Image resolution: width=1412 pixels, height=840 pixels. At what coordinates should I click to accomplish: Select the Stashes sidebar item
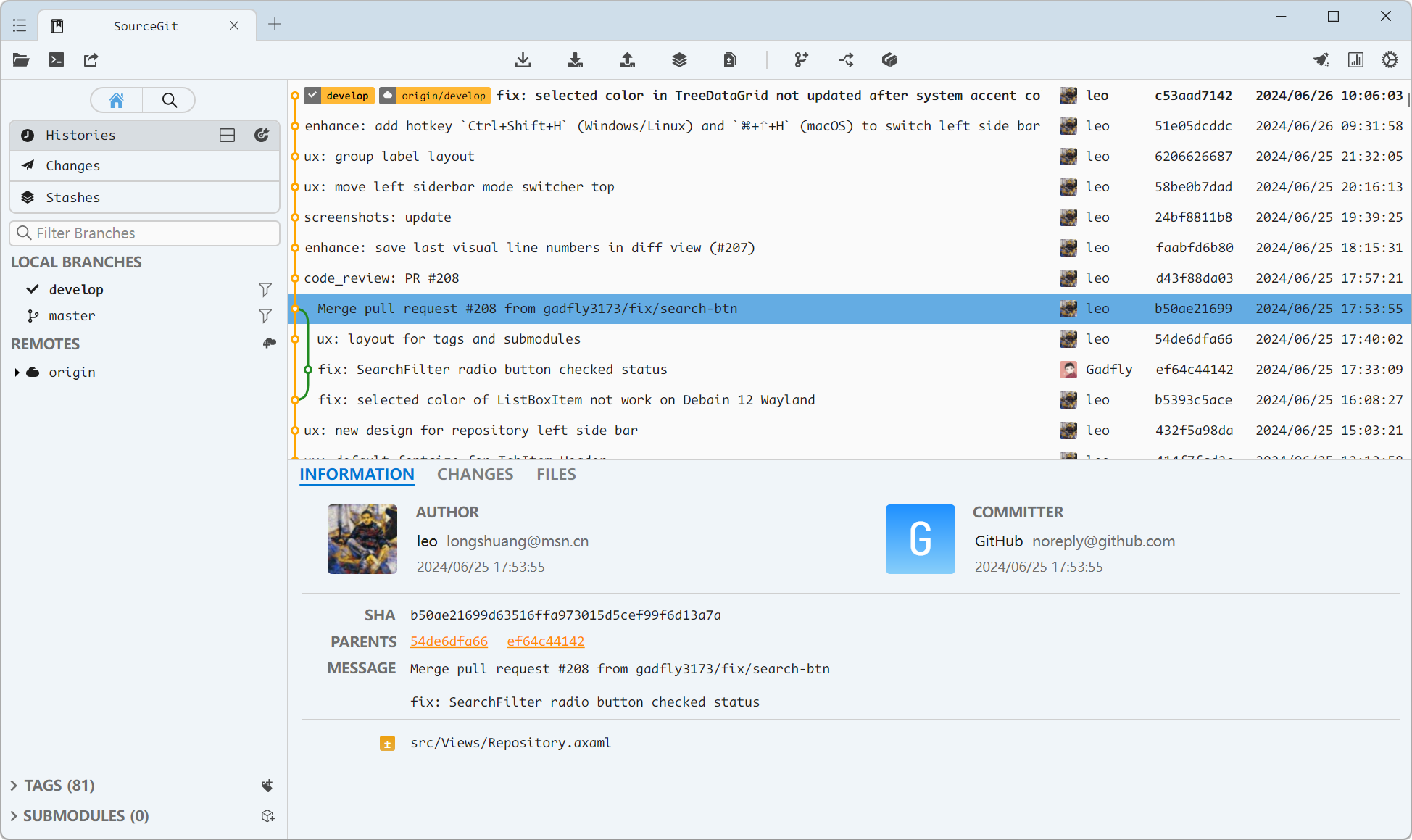[72, 197]
